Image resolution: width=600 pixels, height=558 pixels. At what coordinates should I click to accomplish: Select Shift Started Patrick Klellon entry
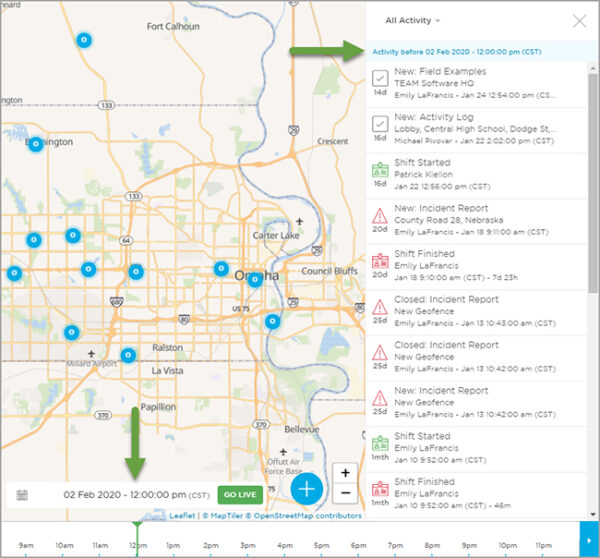476,175
